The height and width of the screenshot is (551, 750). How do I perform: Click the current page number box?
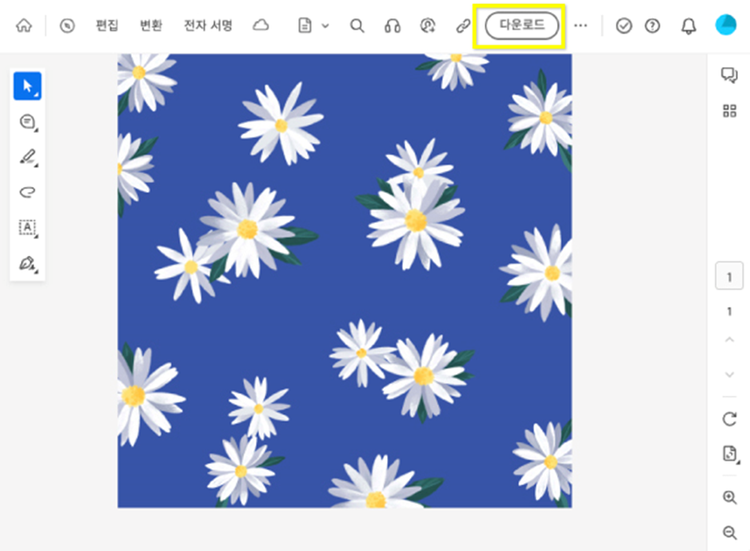pyautogui.click(x=729, y=276)
